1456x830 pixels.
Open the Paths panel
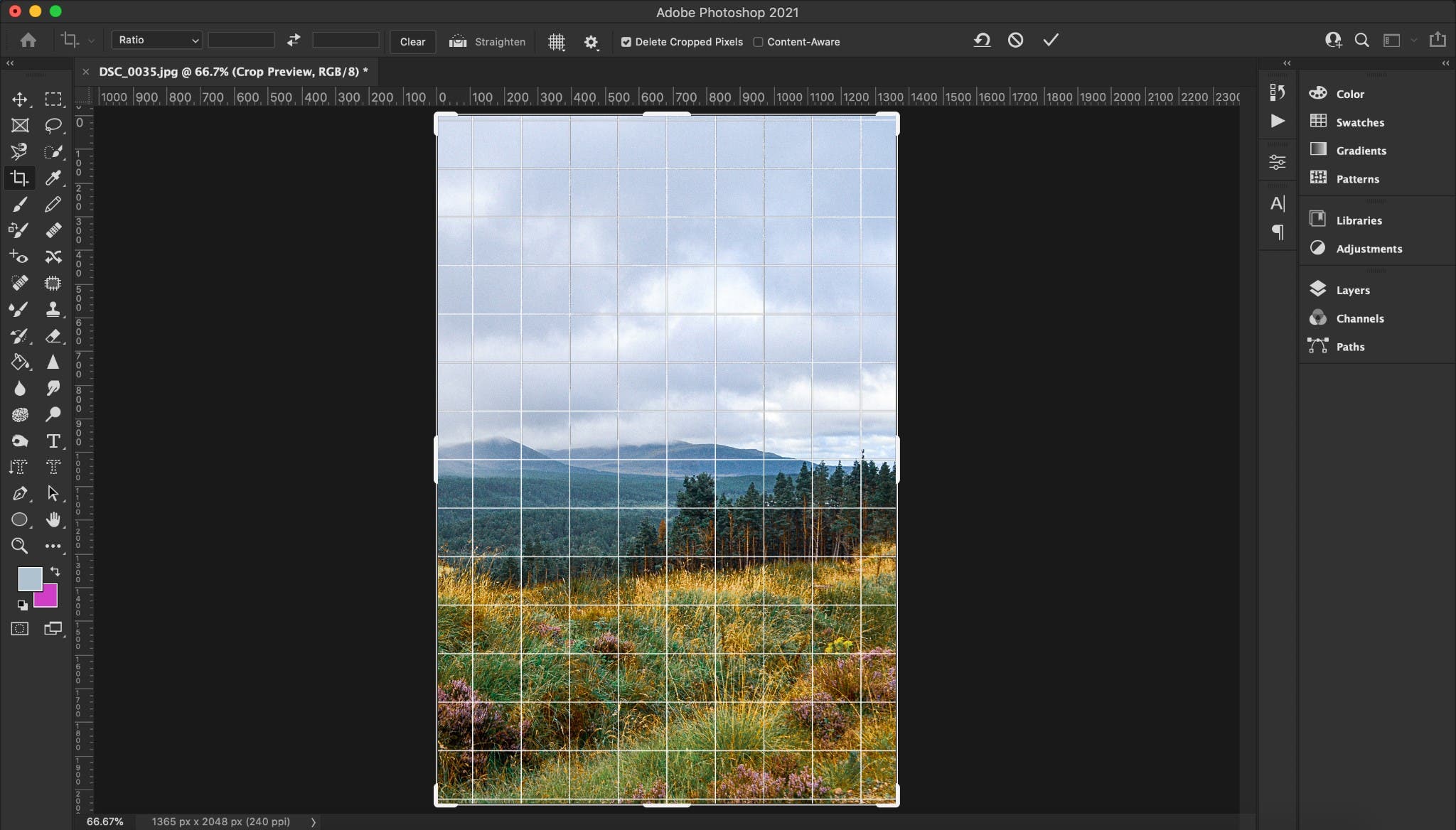click(x=1350, y=346)
